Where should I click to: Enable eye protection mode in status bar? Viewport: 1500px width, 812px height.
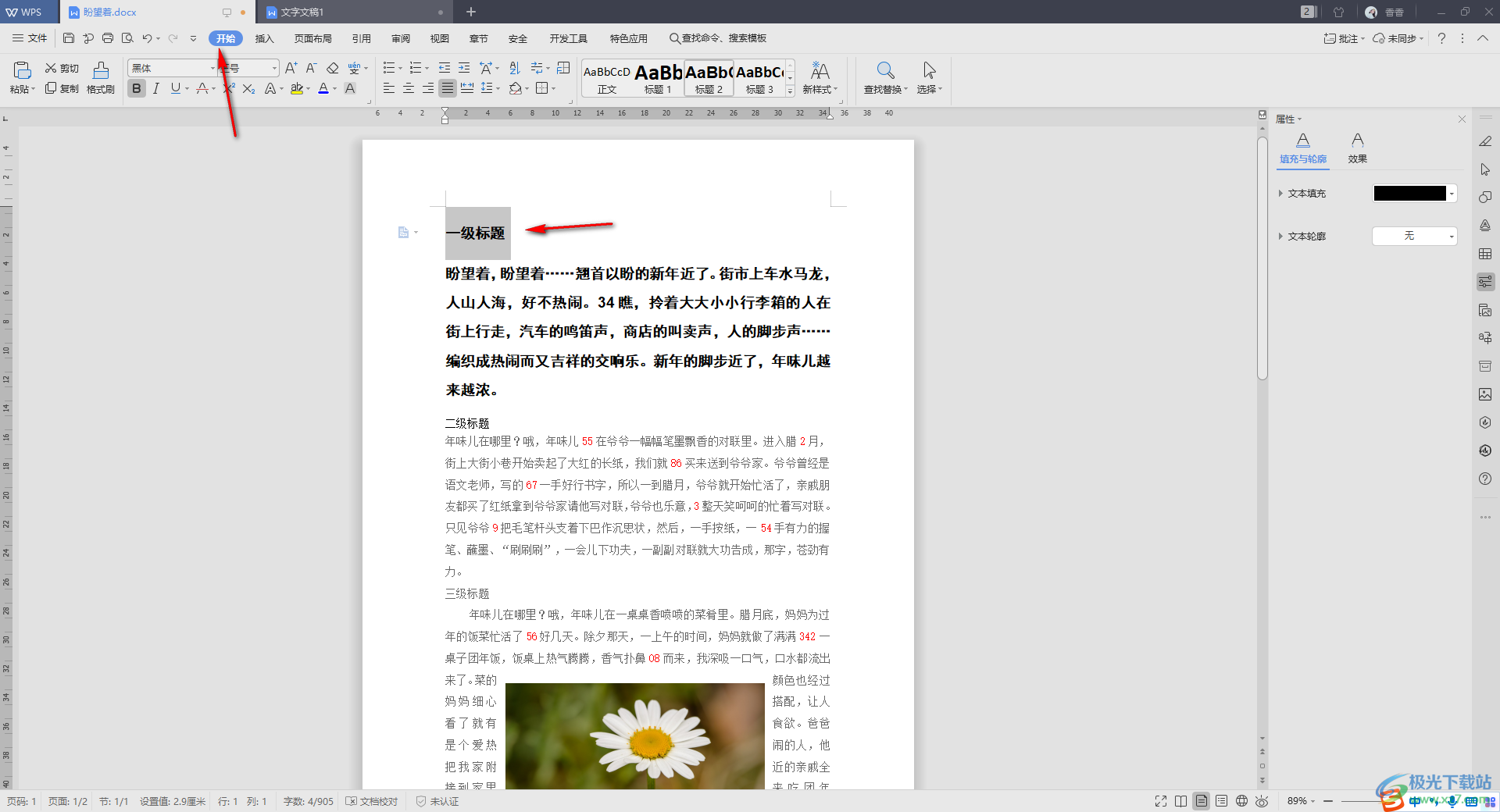[1262, 801]
